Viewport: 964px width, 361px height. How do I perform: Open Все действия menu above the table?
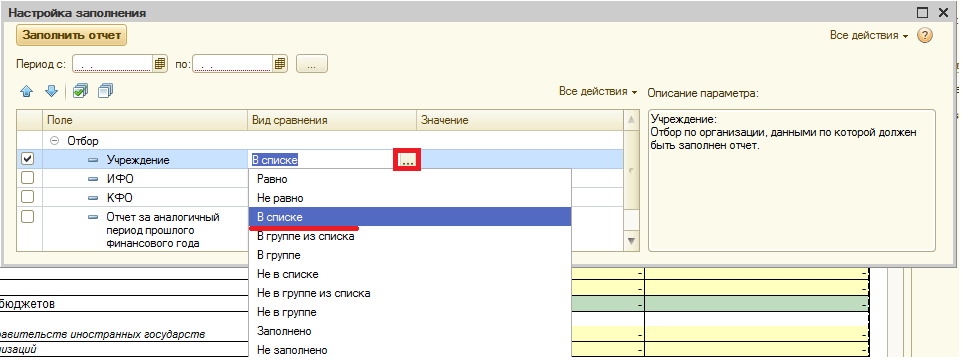pos(598,91)
